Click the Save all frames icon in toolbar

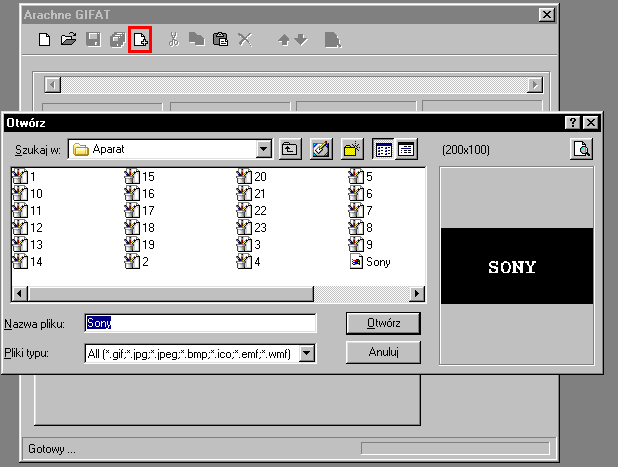click(117, 39)
